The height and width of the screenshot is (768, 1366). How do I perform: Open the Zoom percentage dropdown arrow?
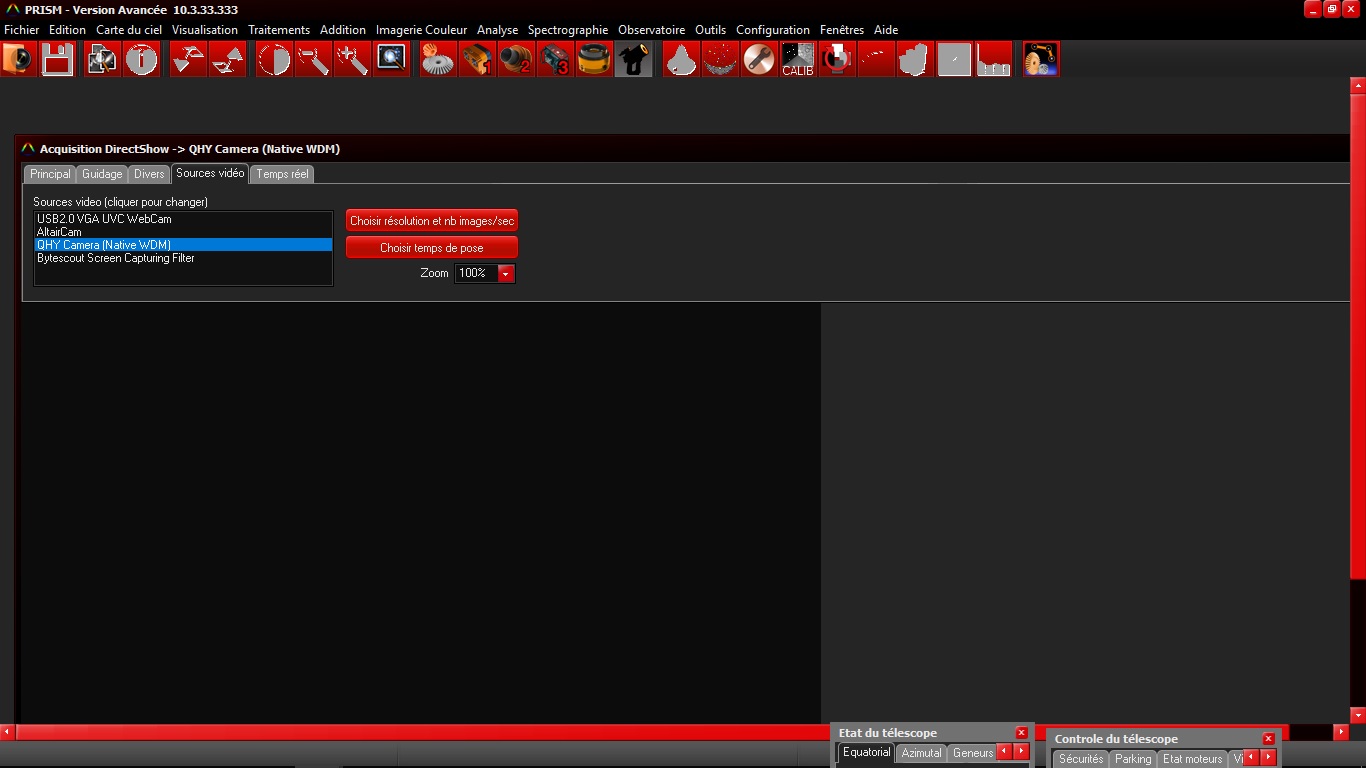(x=505, y=274)
